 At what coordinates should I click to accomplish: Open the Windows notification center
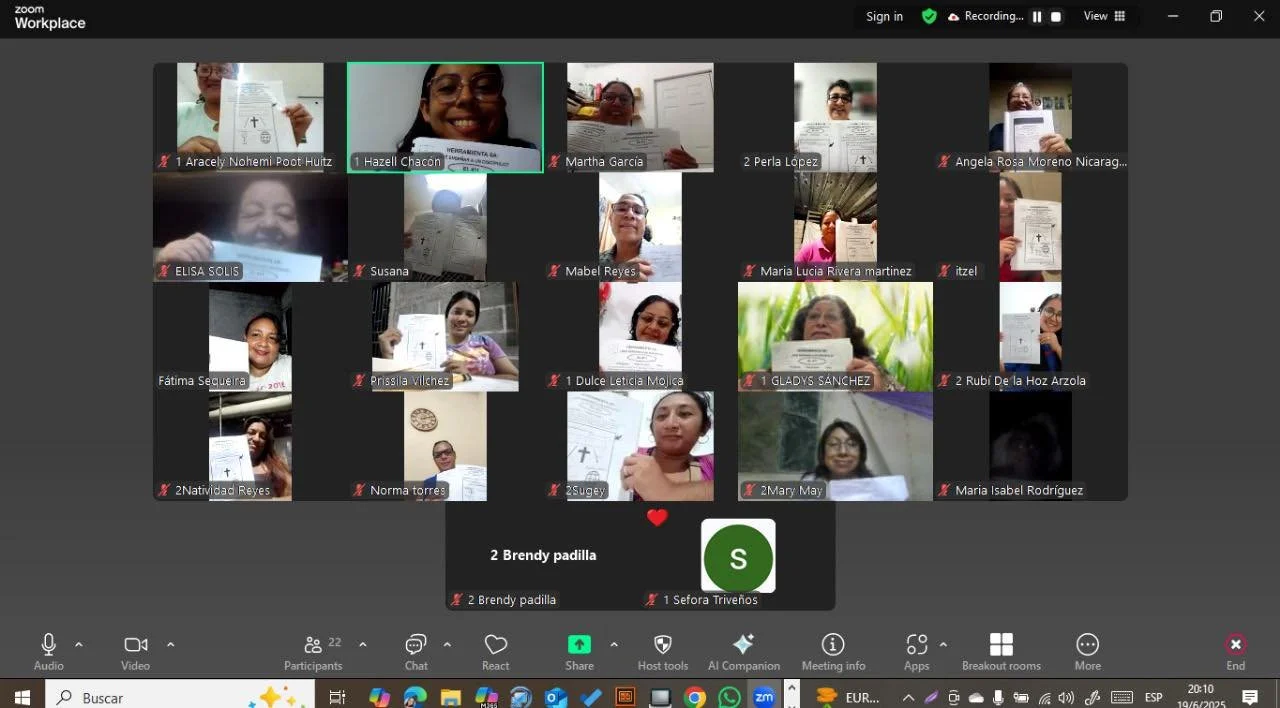tap(1250, 697)
